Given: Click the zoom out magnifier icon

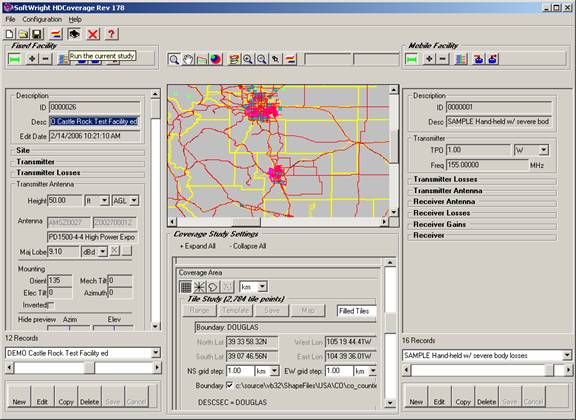Looking at the screenshot, I should click(x=262, y=59).
